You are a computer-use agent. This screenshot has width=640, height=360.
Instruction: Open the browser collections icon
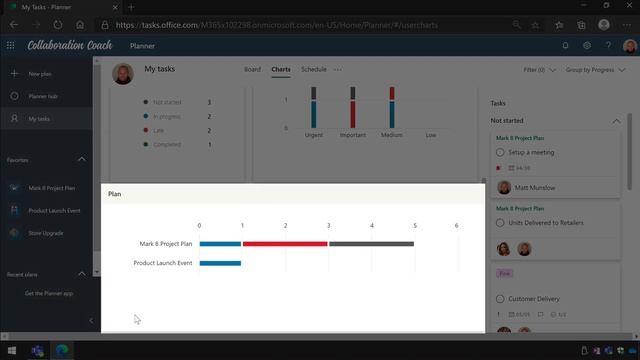tap(581, 25)
